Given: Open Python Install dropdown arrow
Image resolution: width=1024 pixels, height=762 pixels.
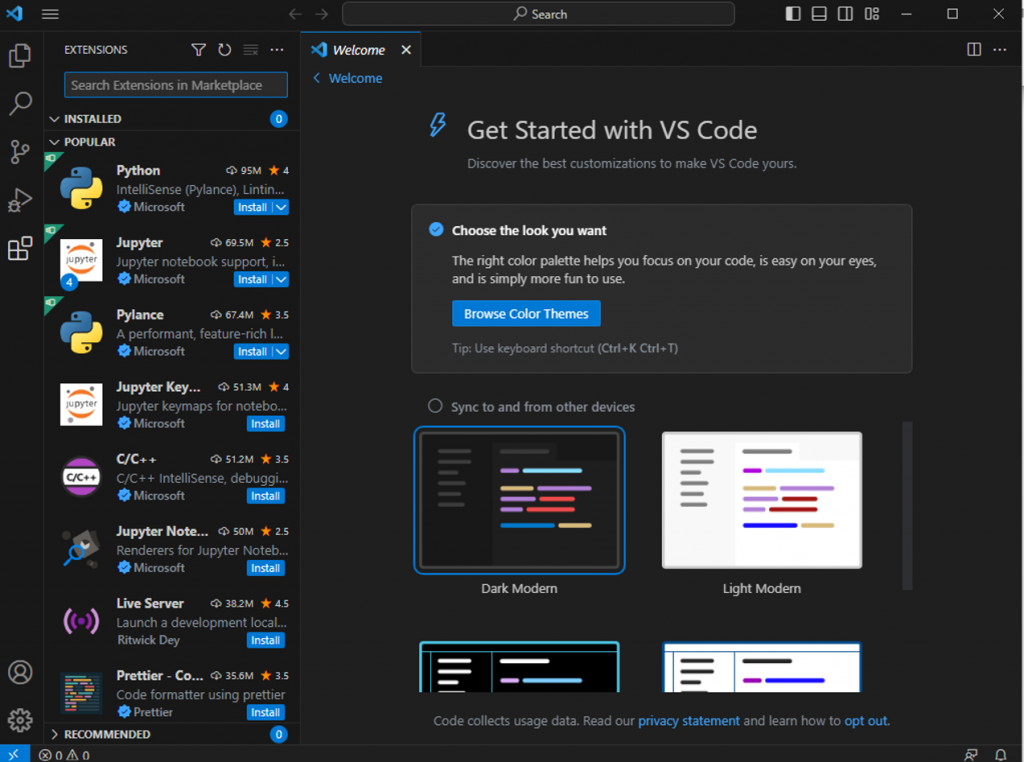Looking at the screenshot, I should pyautogui.click(x=281, y=207).
